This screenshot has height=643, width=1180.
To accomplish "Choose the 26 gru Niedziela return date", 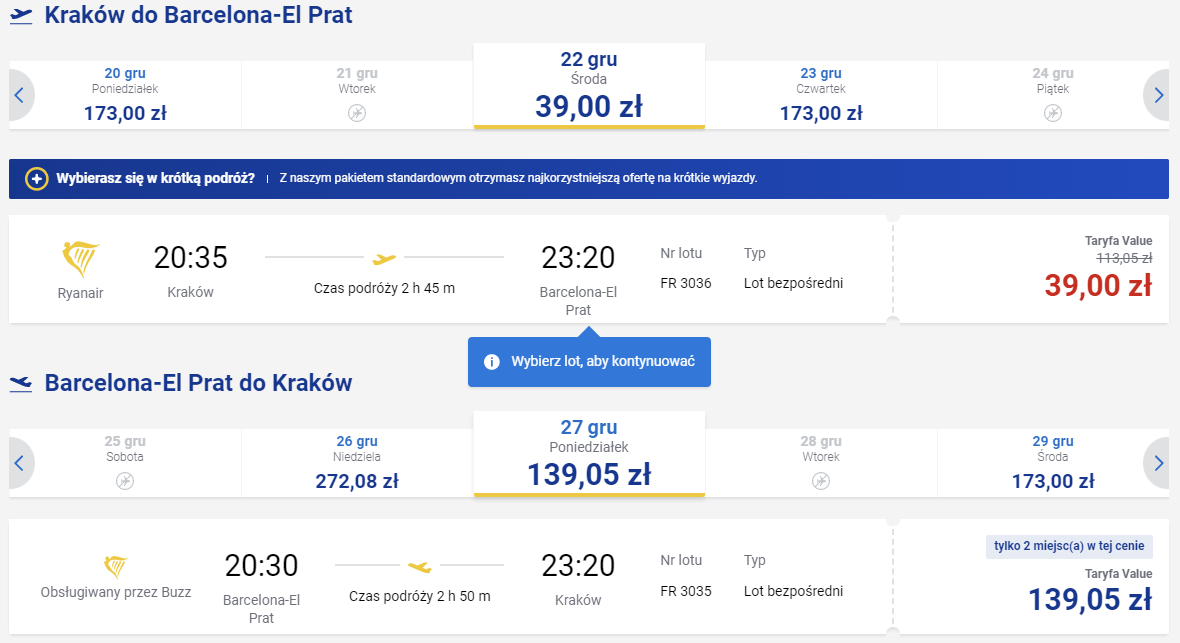I will tap(357, 463).
